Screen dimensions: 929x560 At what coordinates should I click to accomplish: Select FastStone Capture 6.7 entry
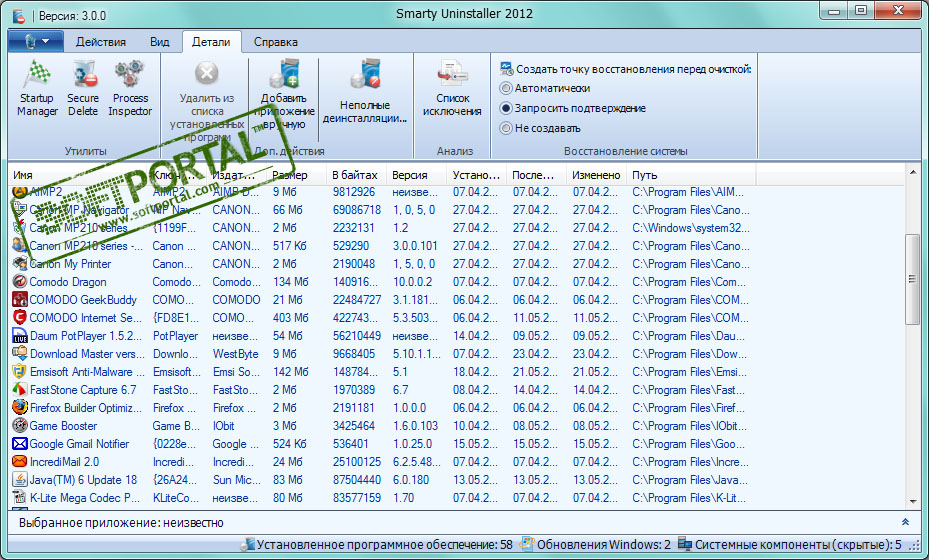(83, 390)
